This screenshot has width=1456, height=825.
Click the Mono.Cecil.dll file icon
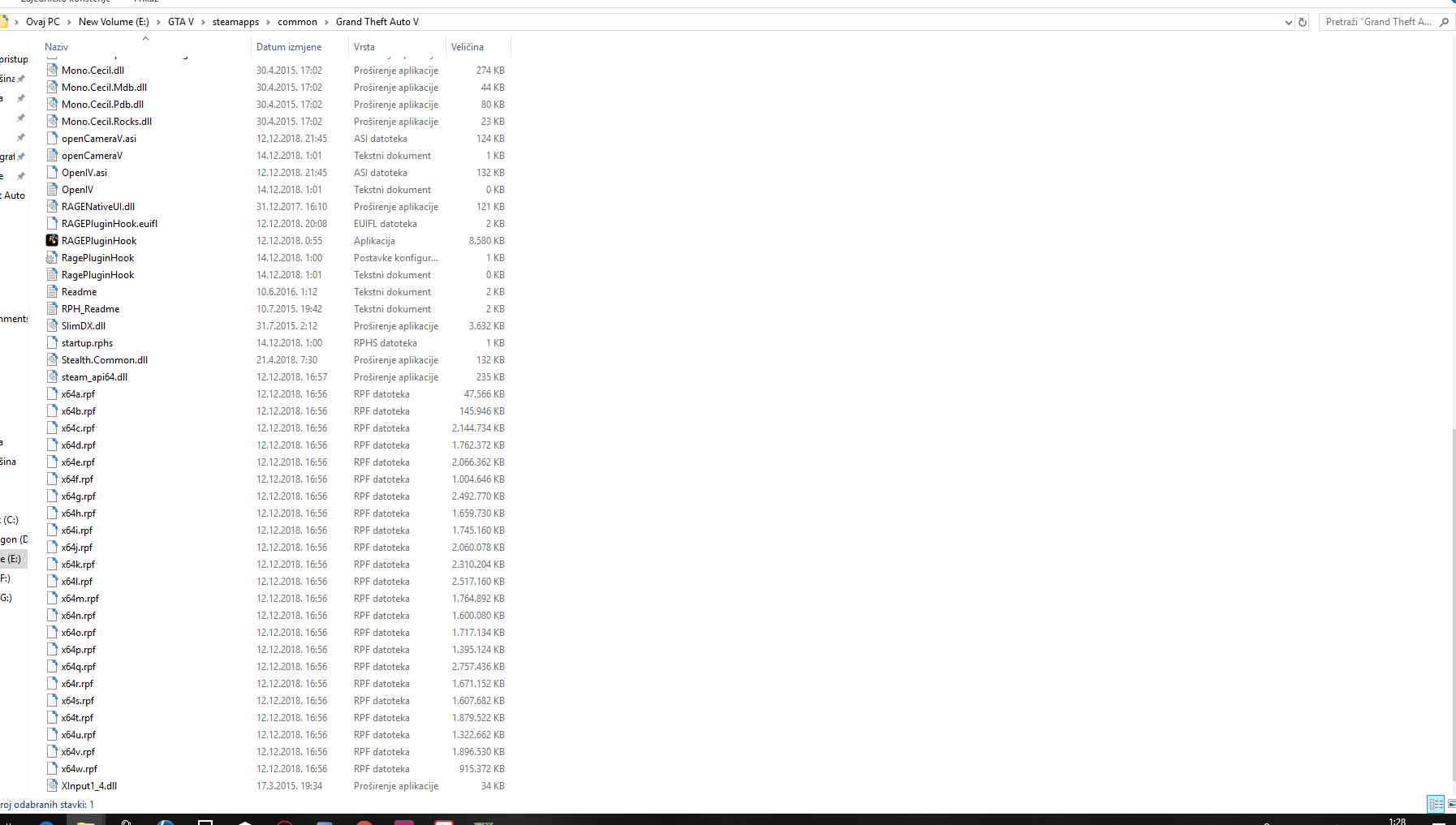click(x=52, y=70)
